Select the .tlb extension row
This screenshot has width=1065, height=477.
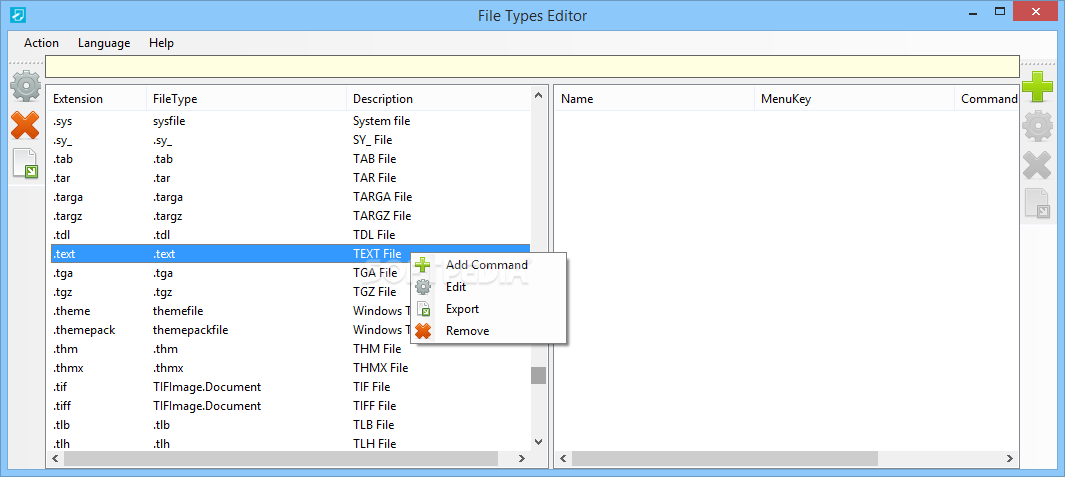[291, 425]
